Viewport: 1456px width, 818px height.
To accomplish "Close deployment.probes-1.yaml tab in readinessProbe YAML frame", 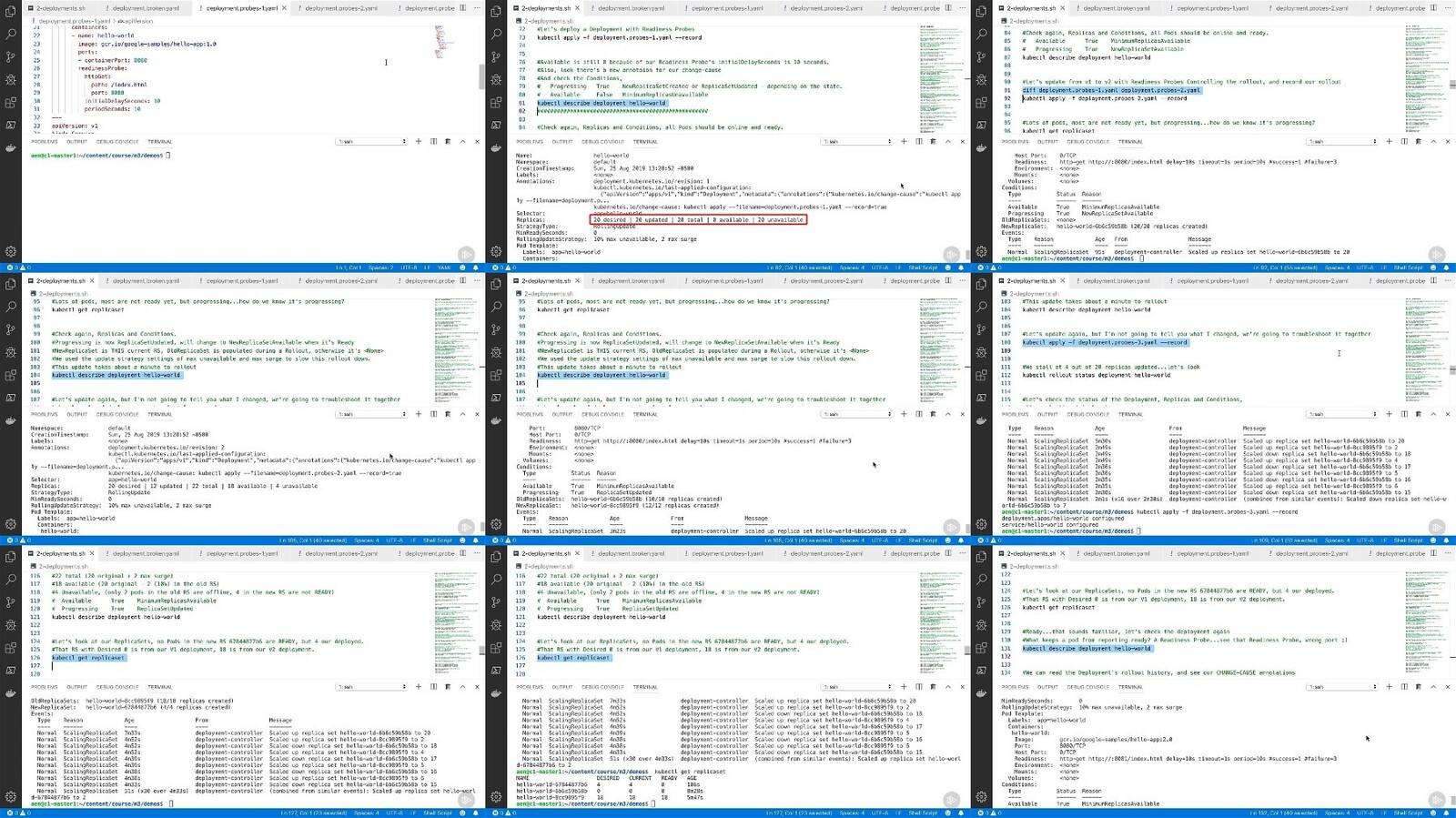I will click(x=284, y=7).
